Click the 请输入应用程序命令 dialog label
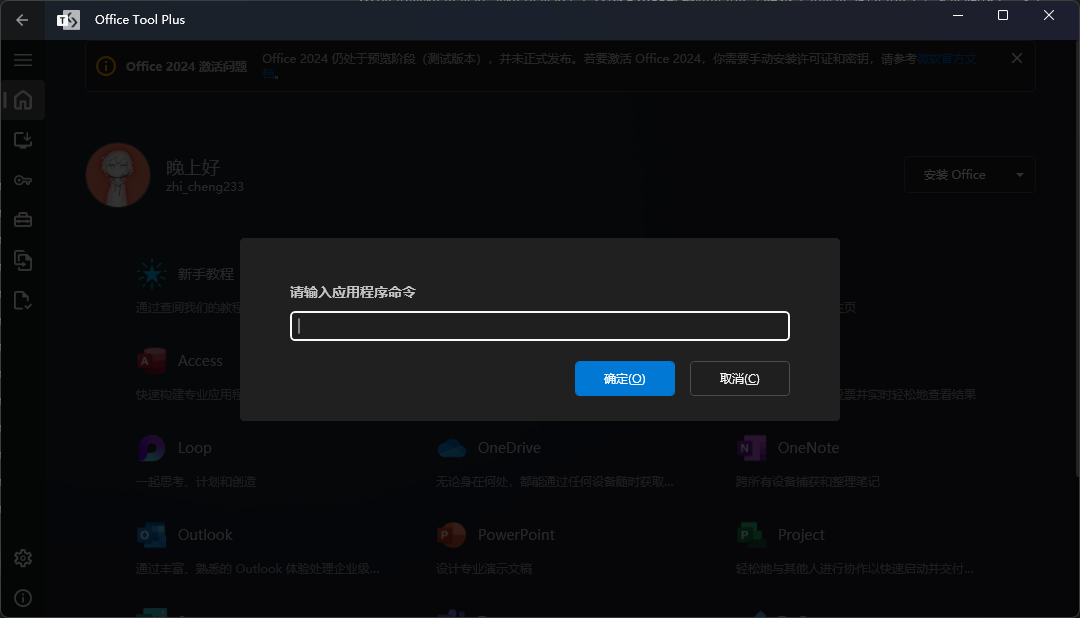 tap(353, 292)
